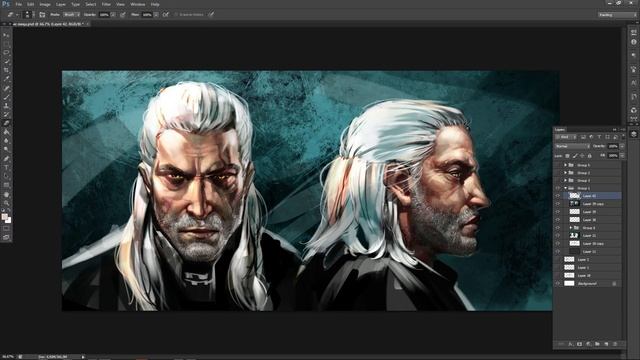
Task: Select the Eraser tool in the toolbox
Action: [x=6, y=123]
